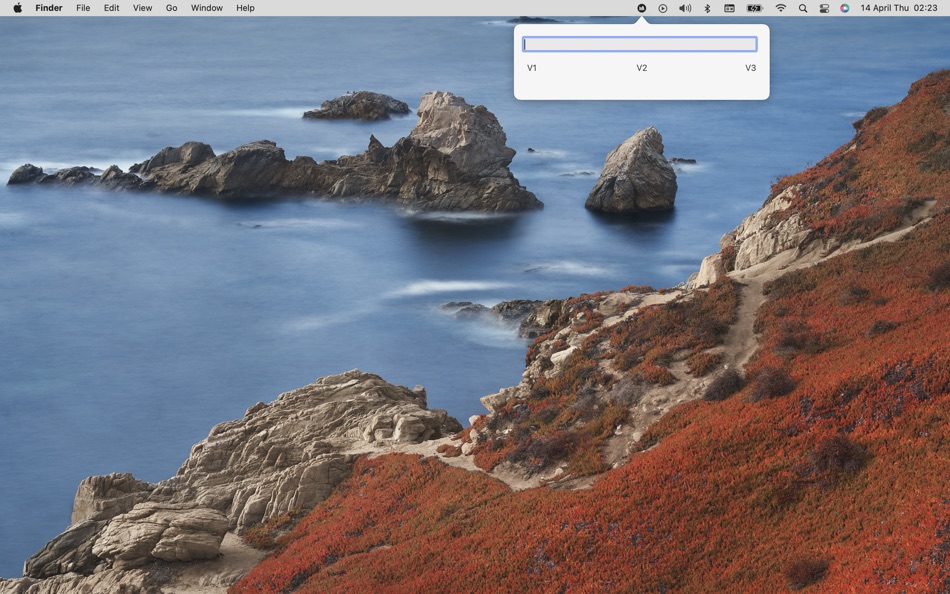The image size is (950, 594).
Task: Select the V1 label in the popover
Action: coord(532,68)
